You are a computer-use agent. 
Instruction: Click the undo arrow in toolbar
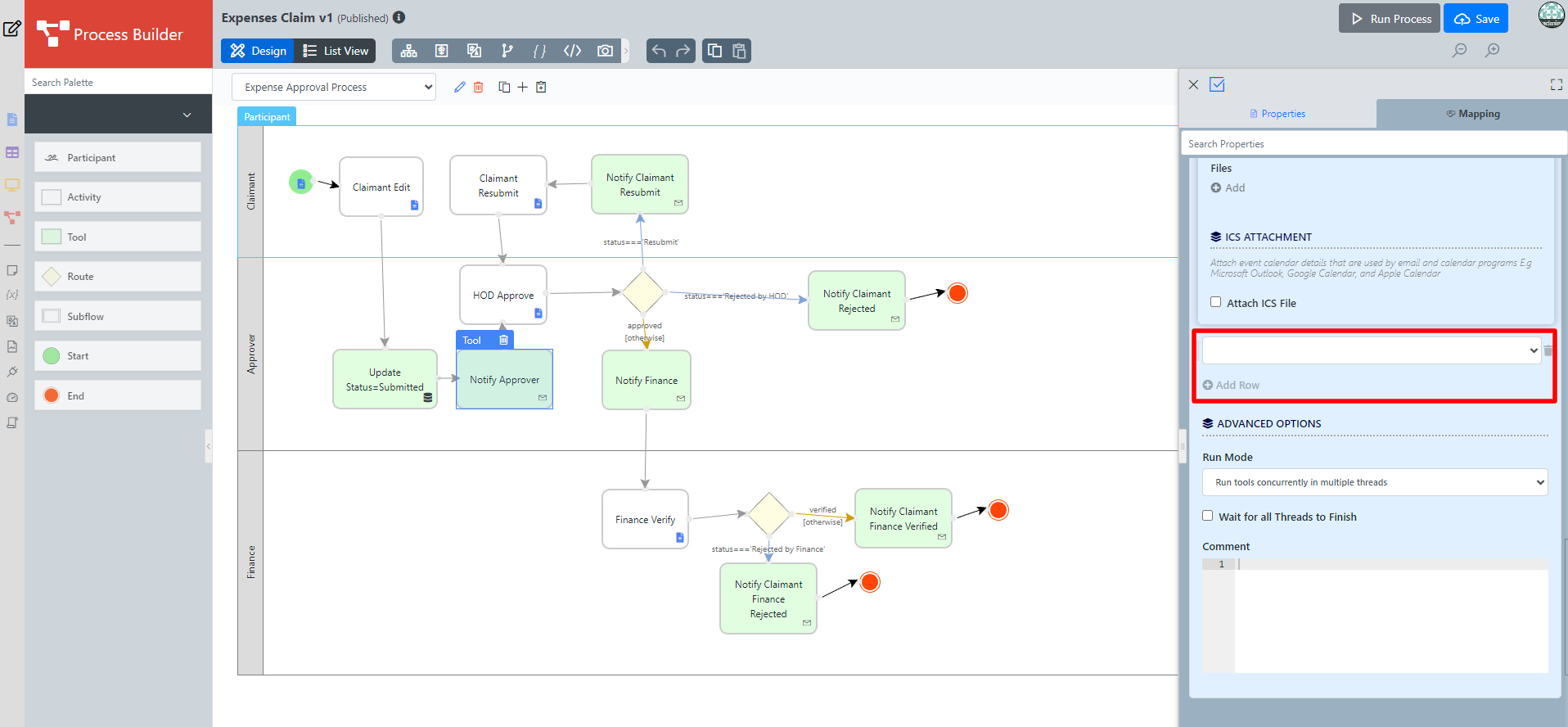[659, 51]
